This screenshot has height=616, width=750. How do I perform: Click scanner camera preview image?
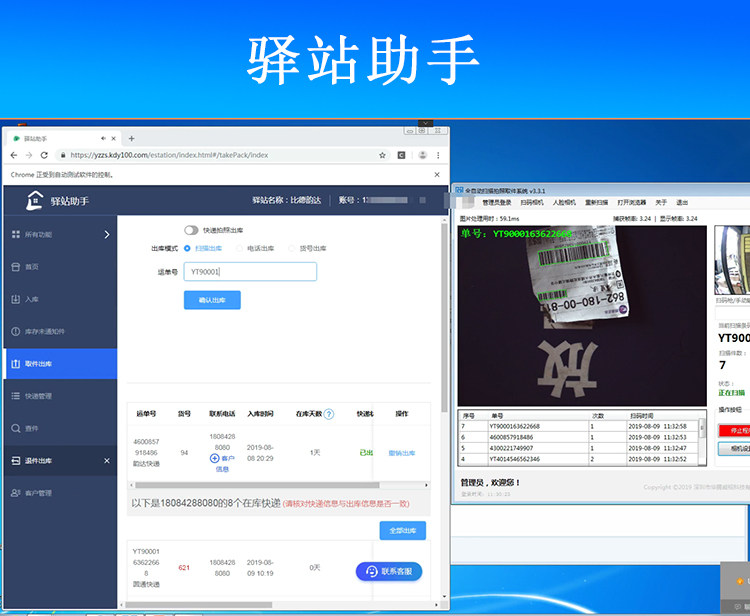pos(582,316)
